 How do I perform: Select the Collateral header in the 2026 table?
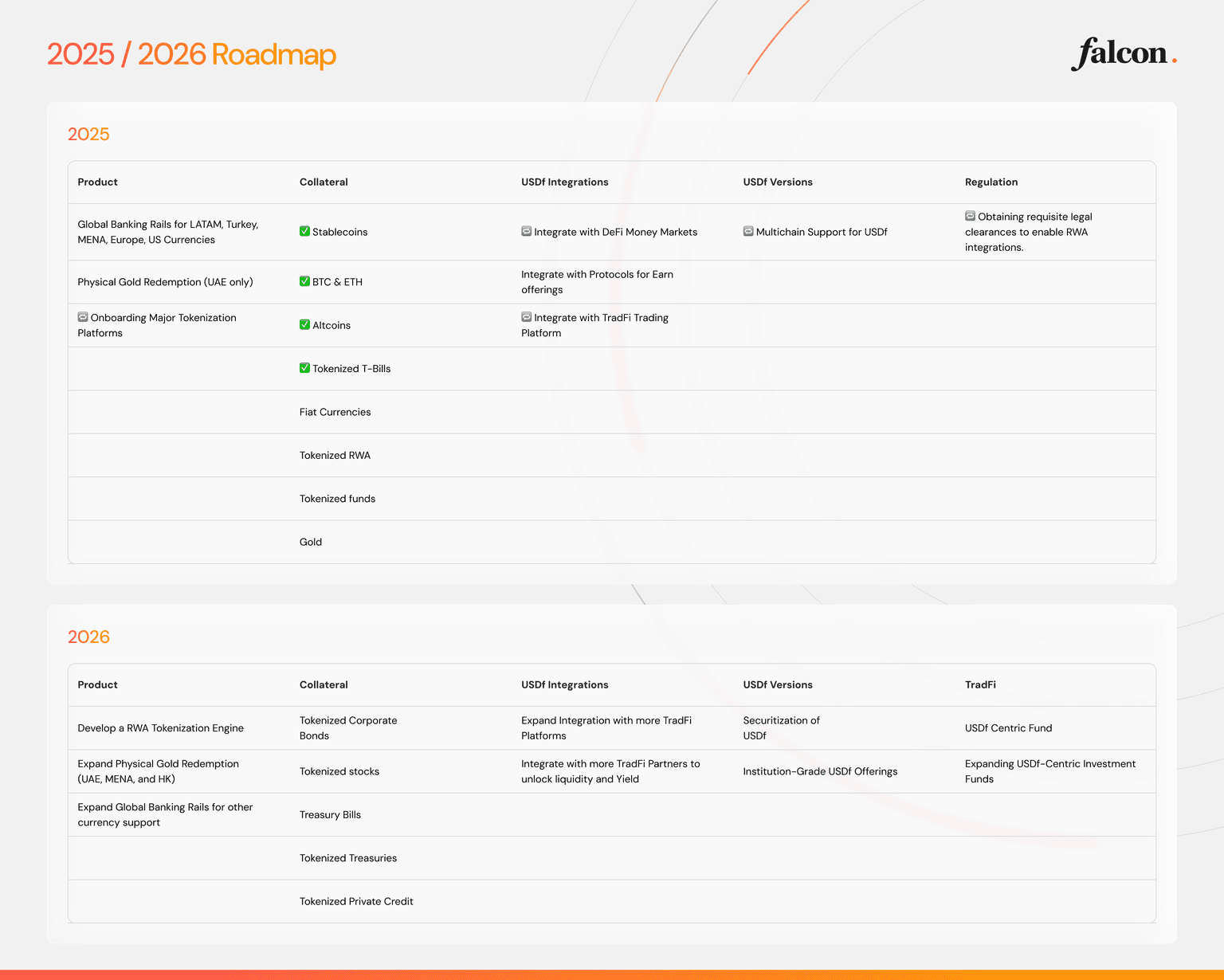point(324,684)
